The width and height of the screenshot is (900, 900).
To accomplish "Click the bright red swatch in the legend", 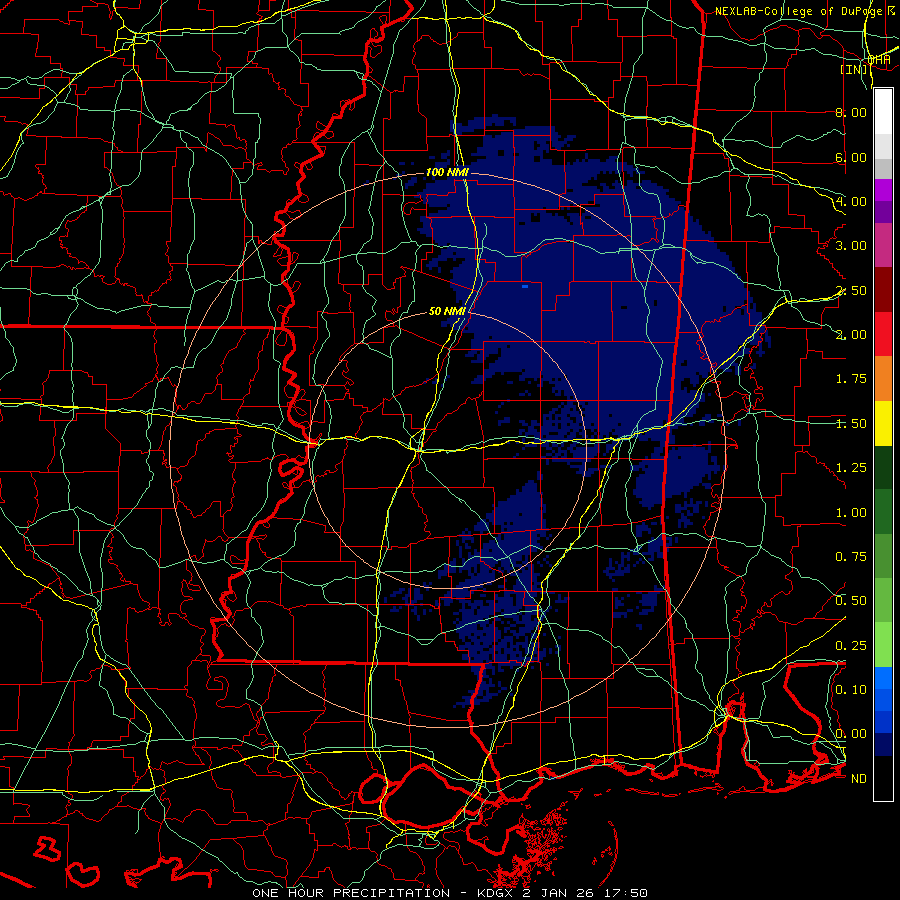I will point(883,334).
